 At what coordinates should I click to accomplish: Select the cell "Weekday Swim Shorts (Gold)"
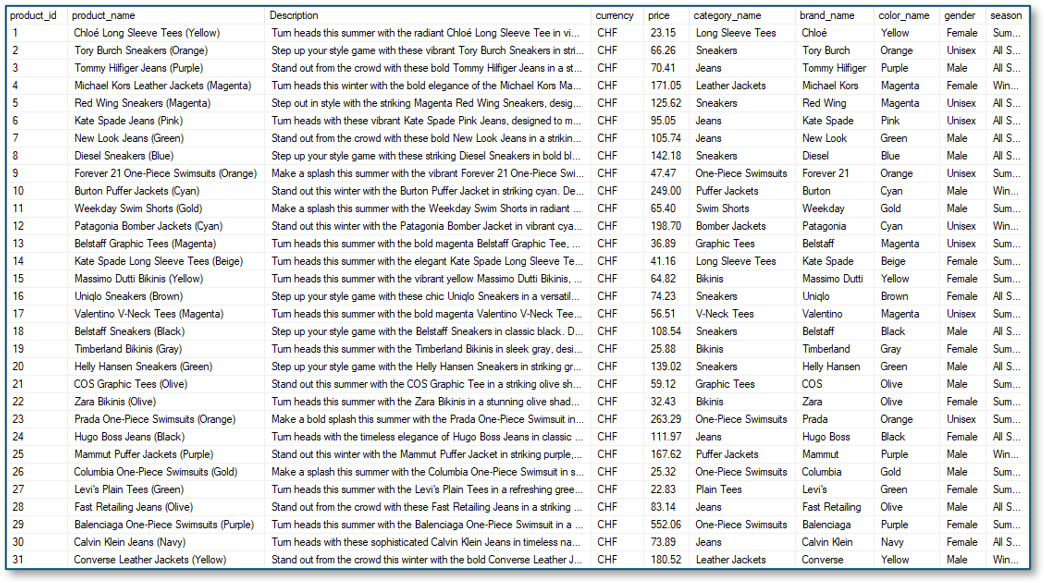[138, 208]
